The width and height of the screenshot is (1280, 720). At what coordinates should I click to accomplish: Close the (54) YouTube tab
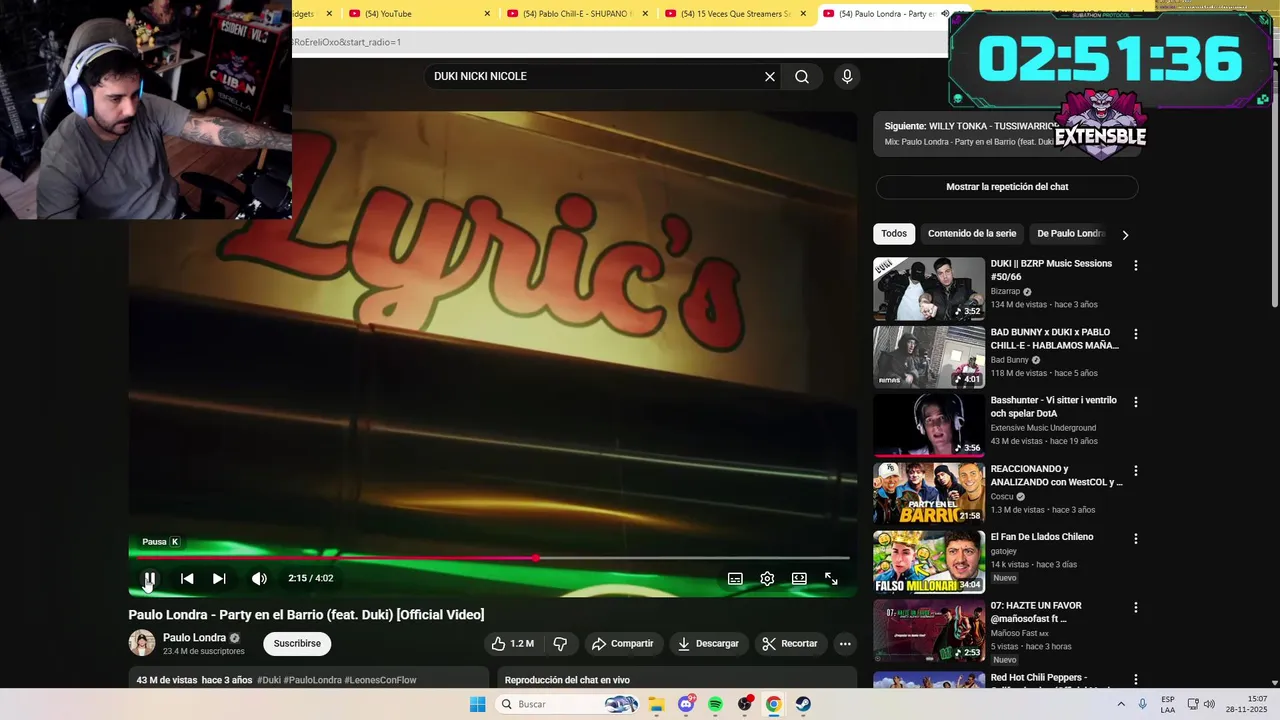(487, 14)
